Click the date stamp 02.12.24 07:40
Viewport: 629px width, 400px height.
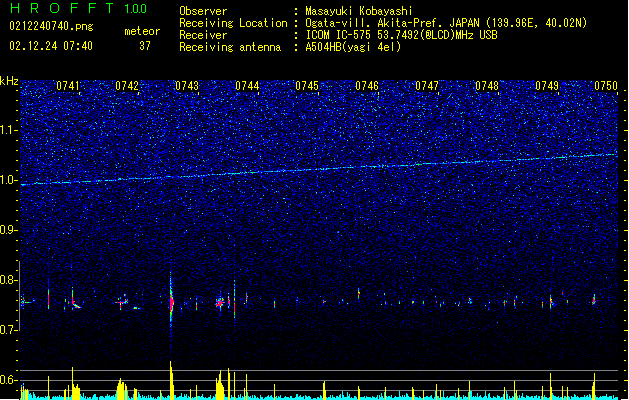point(51,46)
